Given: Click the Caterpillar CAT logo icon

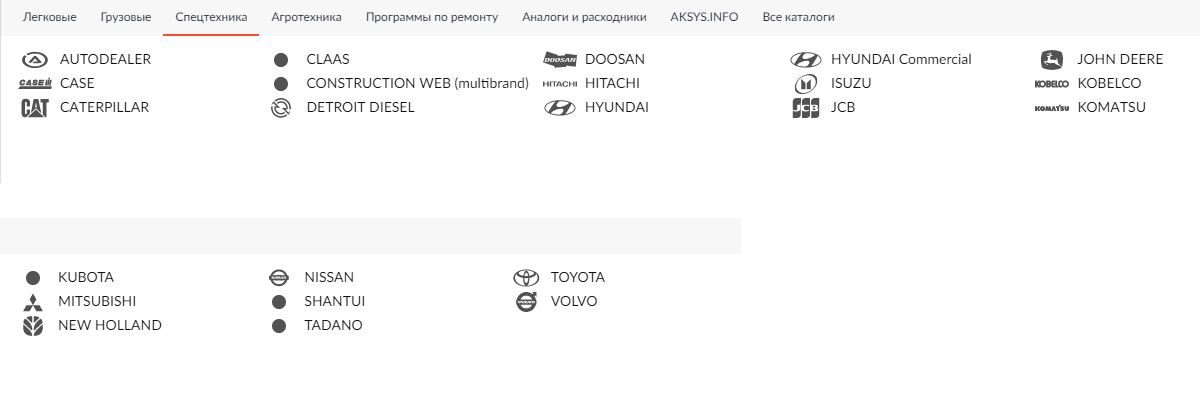Looking at the screenshot, I should (x=34, y=108).
